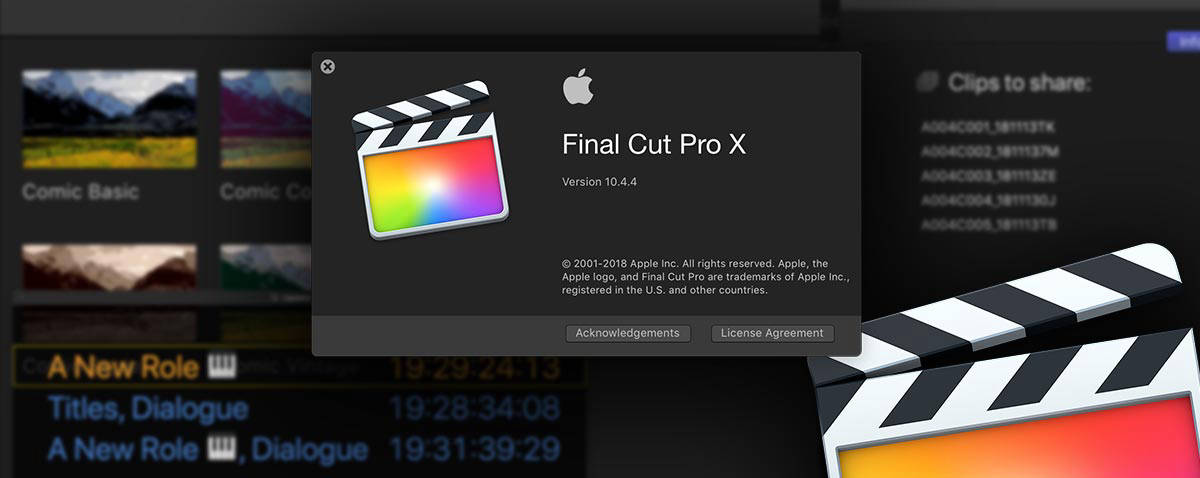Click the Final Cut Pro clapperboard icon in dialog
This screenshot has height=478, width=1200.
(430, 160)
